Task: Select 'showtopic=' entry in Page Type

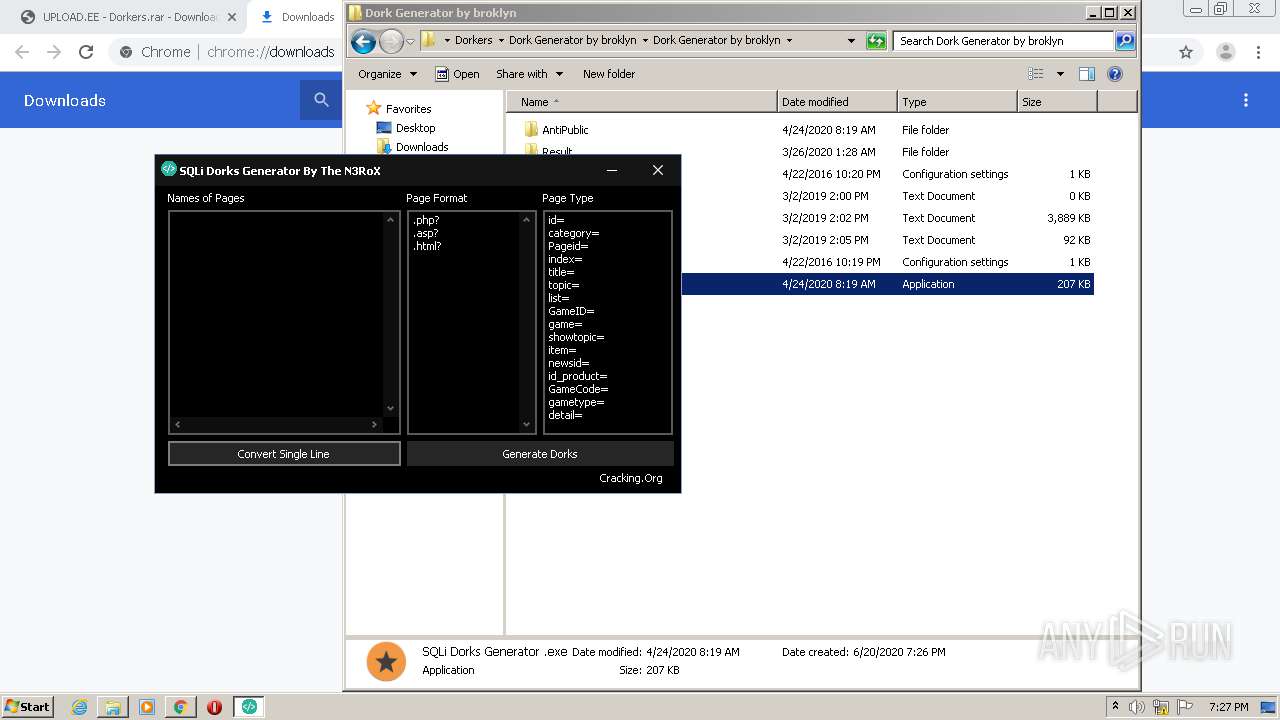Action: click(576, 337)
